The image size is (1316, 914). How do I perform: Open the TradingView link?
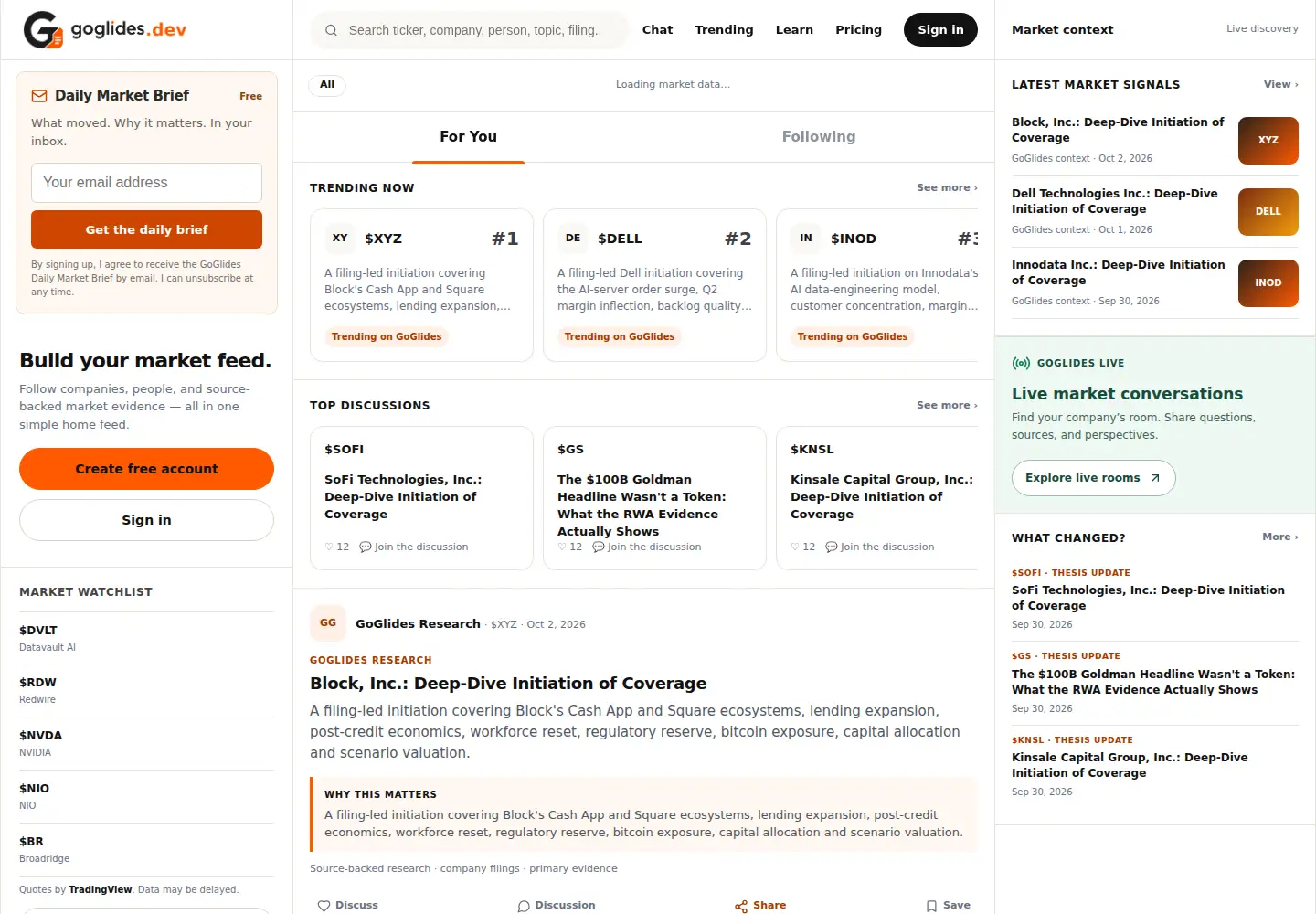coord(101,889)
